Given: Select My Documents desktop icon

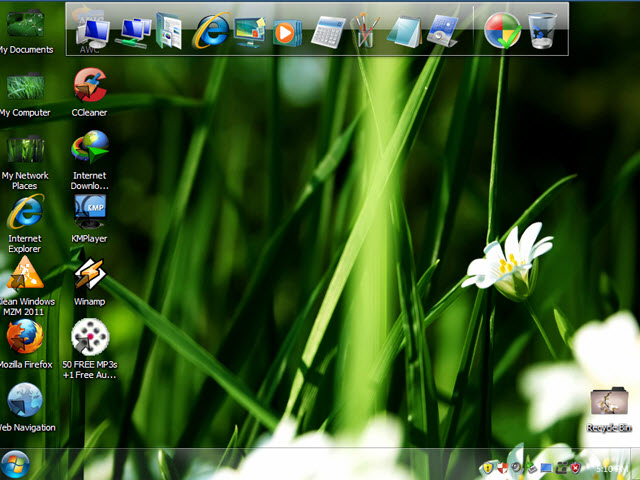Looking at the screenshot, I should click(x=26, y=33).
